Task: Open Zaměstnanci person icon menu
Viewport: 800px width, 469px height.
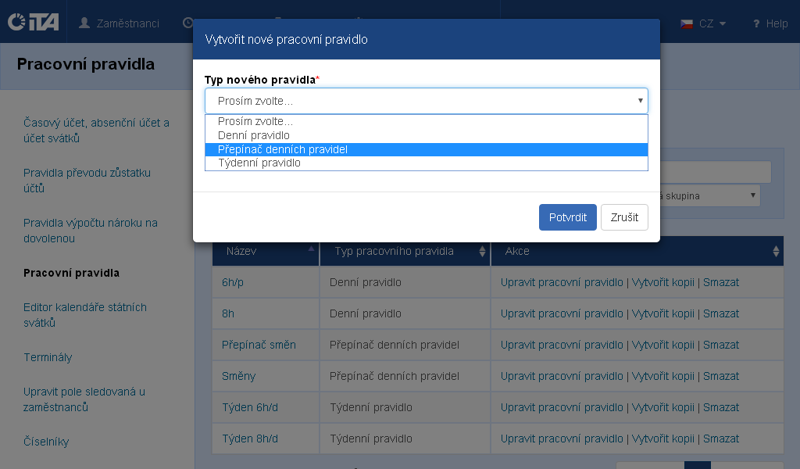Action: pos(84,22)
